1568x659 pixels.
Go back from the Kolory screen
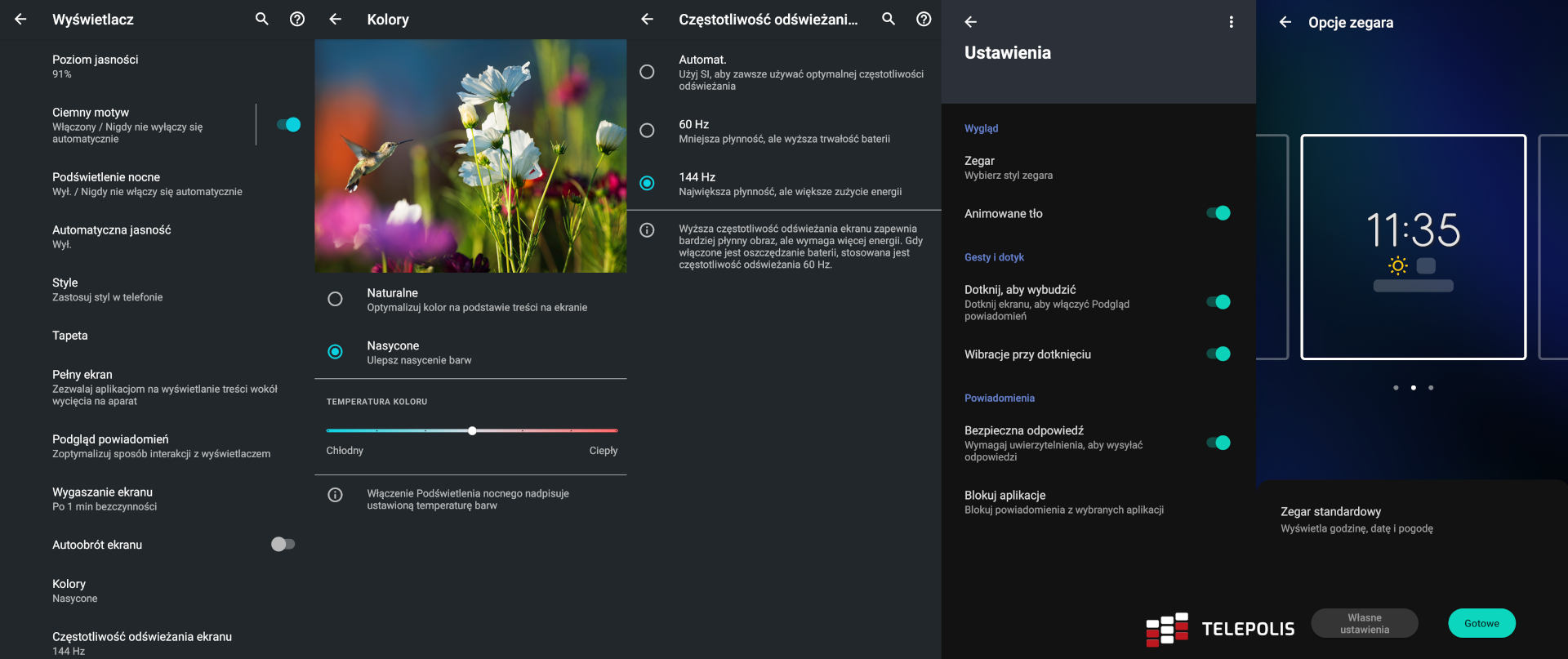click(x=335, y=19)
